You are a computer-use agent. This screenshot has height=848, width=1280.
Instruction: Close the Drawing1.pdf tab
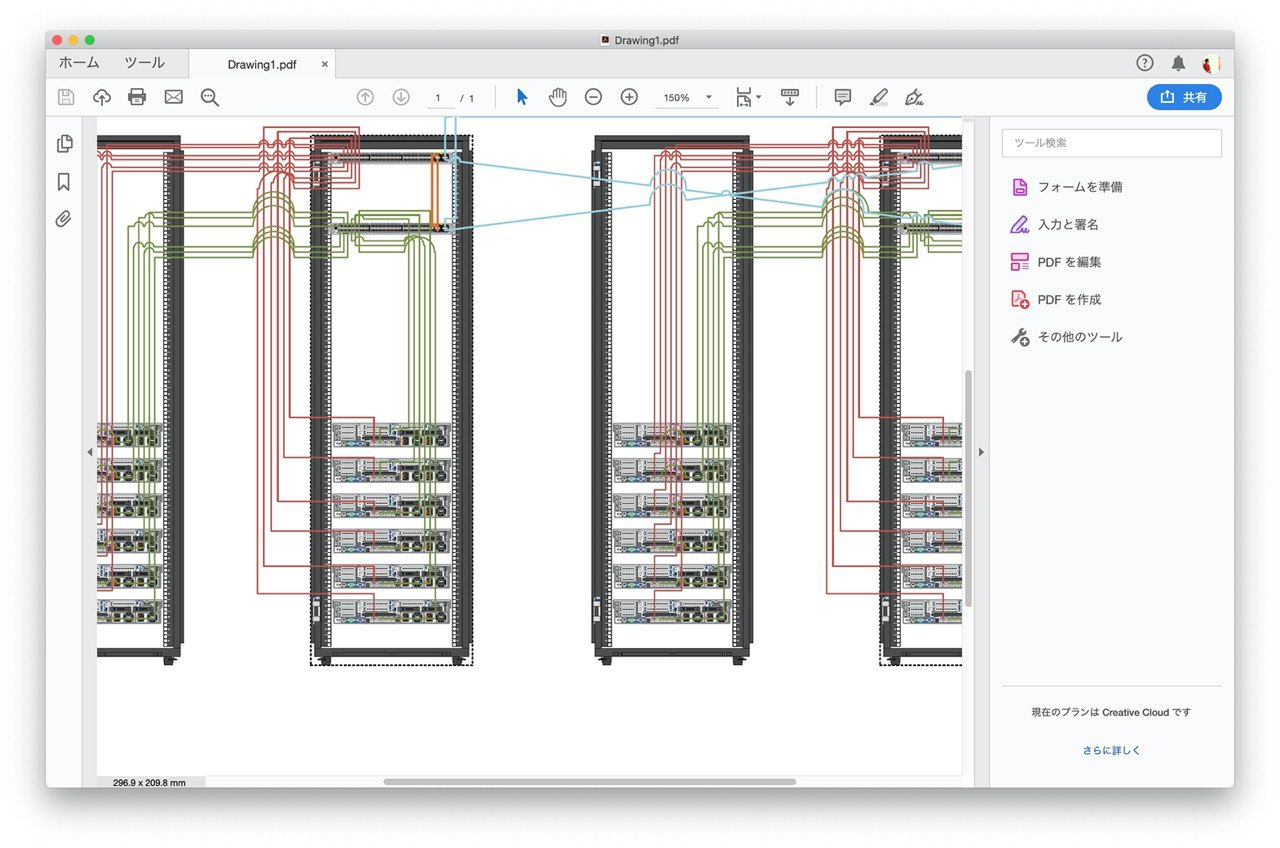pos(324,64)
